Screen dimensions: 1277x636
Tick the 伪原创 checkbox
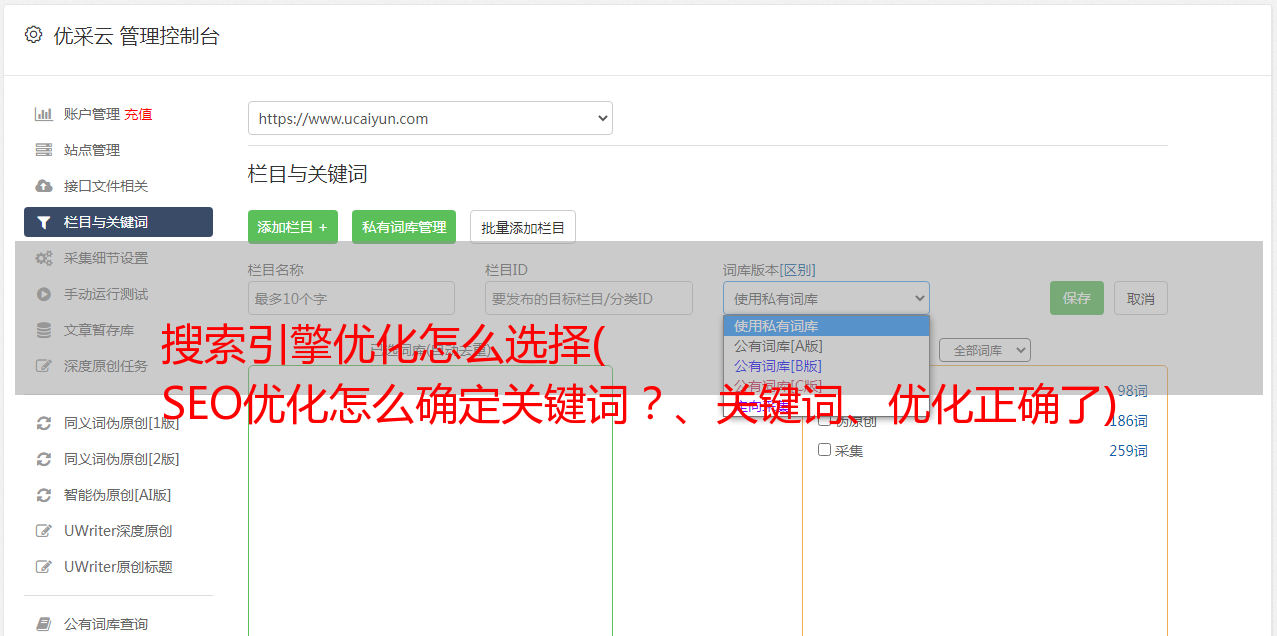coord(825,420)
